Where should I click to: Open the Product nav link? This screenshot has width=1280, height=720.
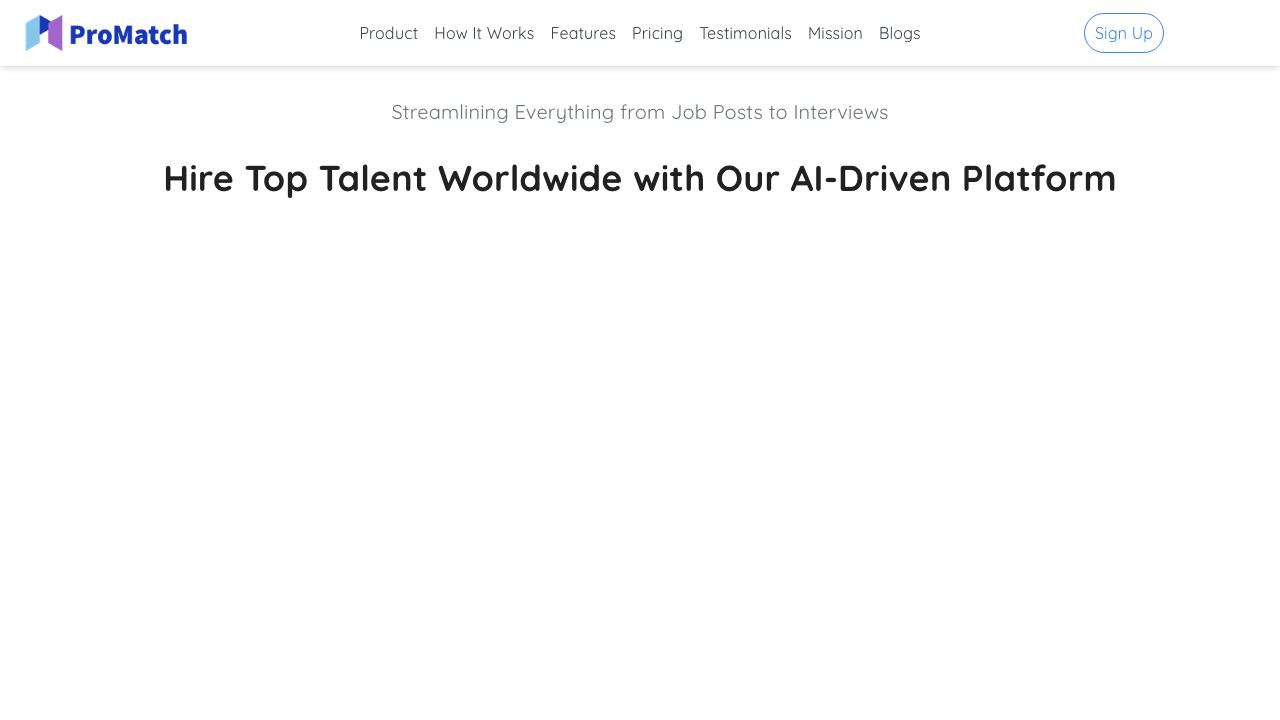(389, 33)
